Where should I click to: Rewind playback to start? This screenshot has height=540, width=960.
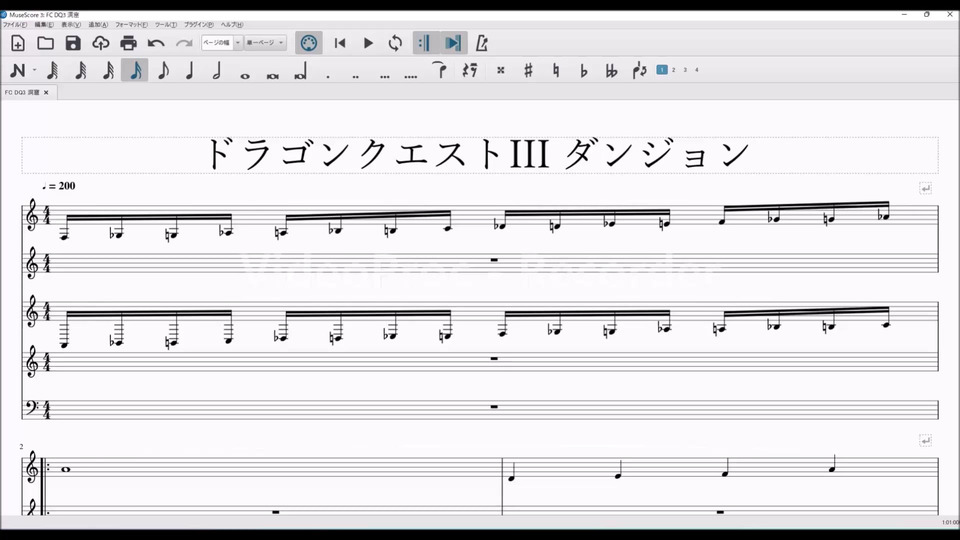coord(340,43)
